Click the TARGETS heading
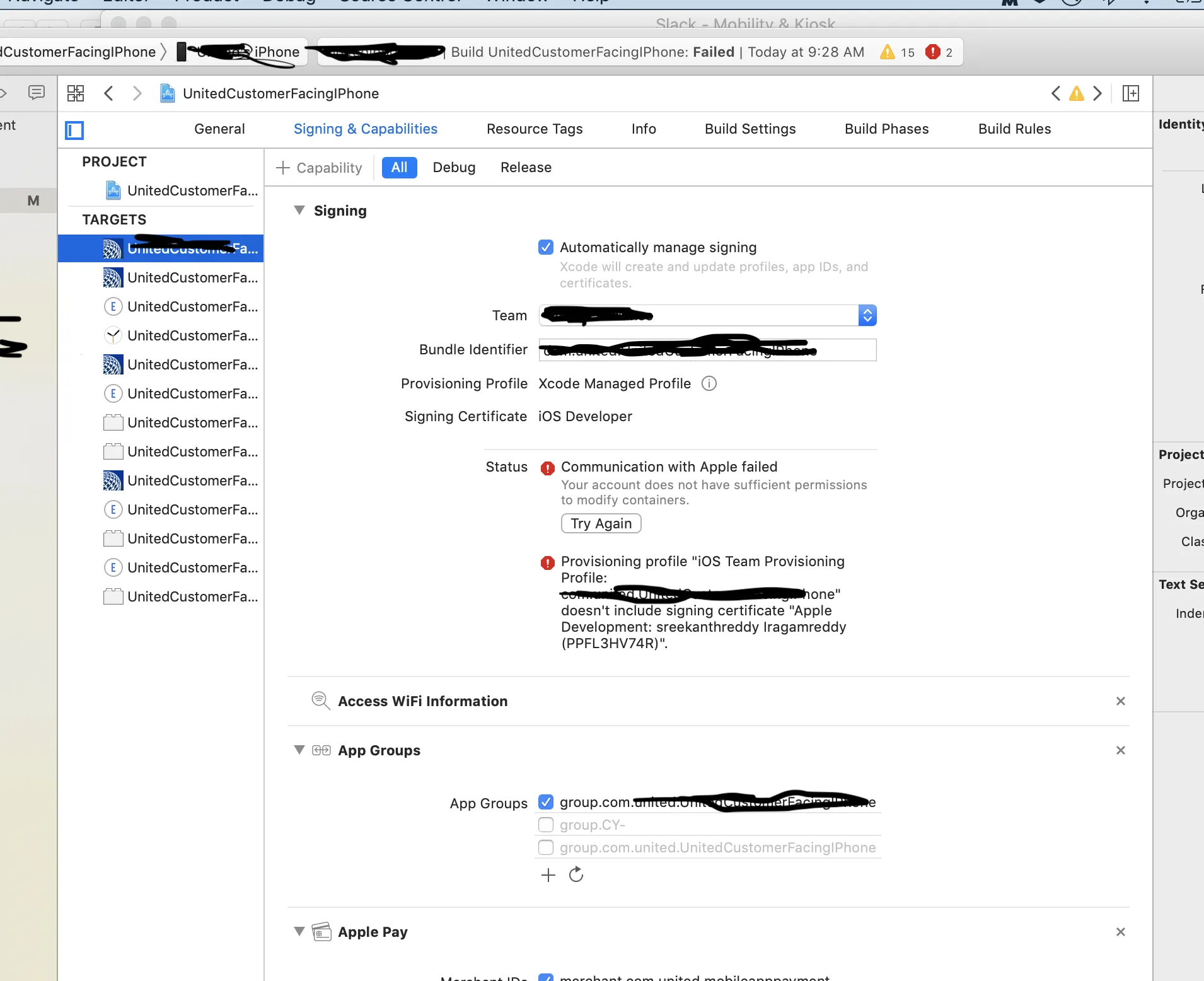Screen dimensions: 1204x981 point(114,219)
